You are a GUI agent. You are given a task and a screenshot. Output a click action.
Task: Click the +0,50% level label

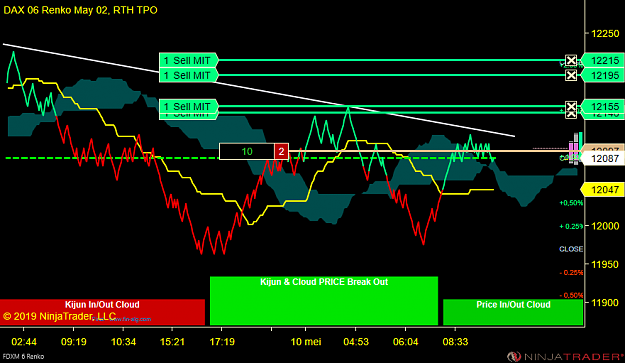[571, 203]
